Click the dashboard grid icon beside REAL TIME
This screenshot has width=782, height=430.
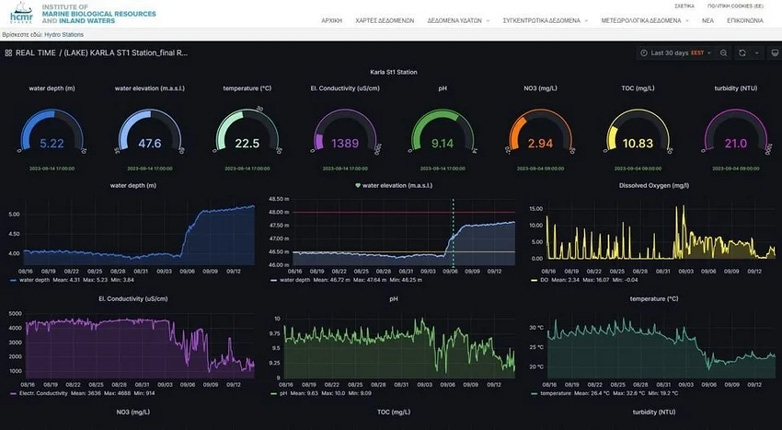9,52
